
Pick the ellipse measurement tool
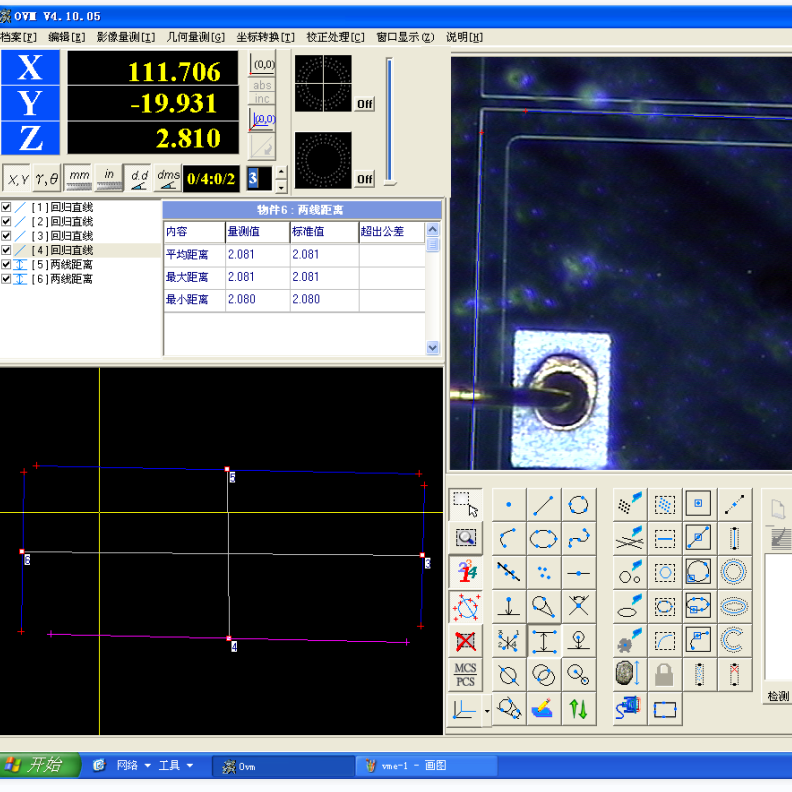tap(543, 539)
